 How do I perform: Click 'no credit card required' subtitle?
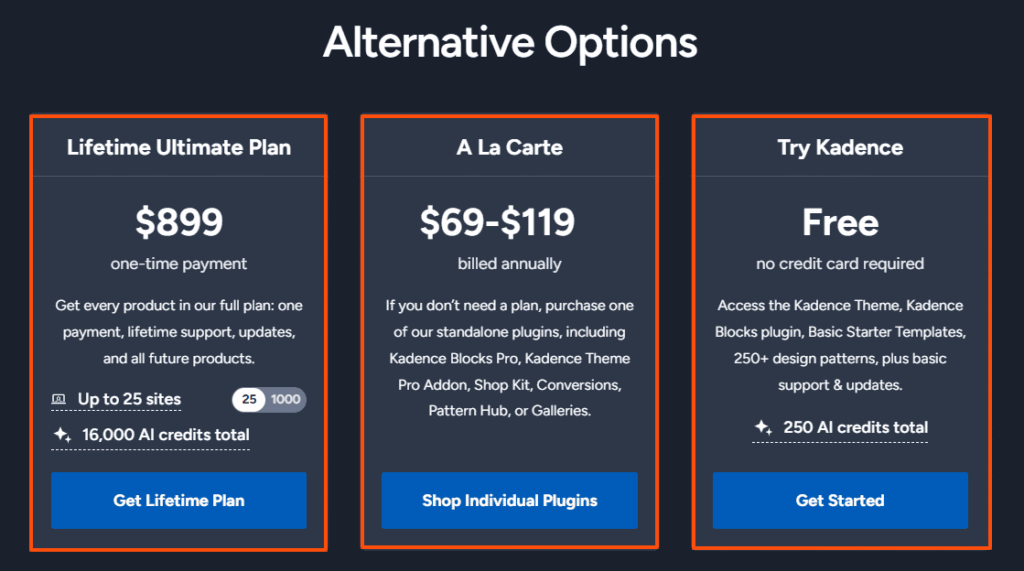click(840, 264)
